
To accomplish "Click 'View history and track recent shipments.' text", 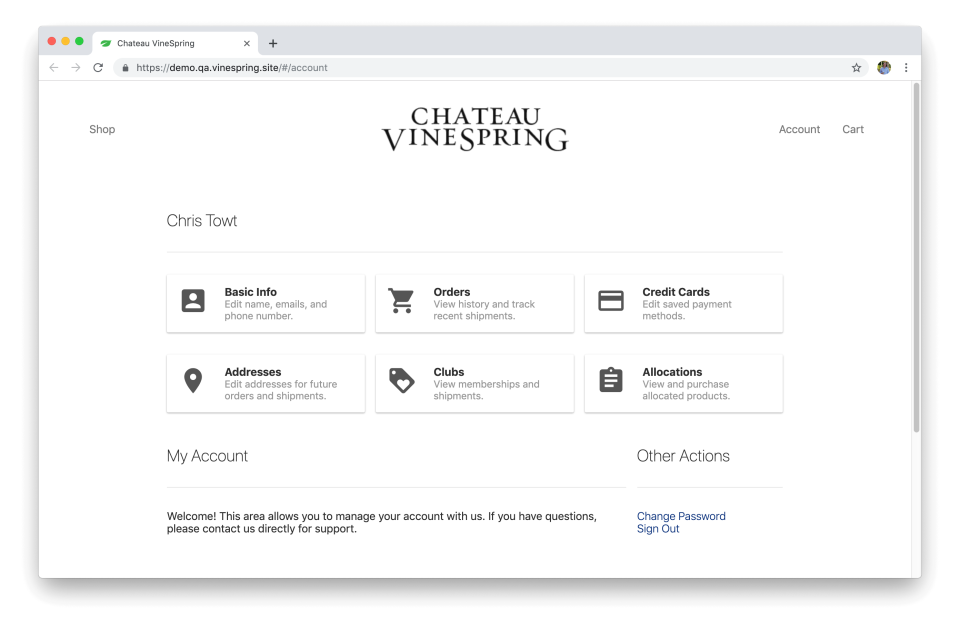I will [x=484, y=310].
